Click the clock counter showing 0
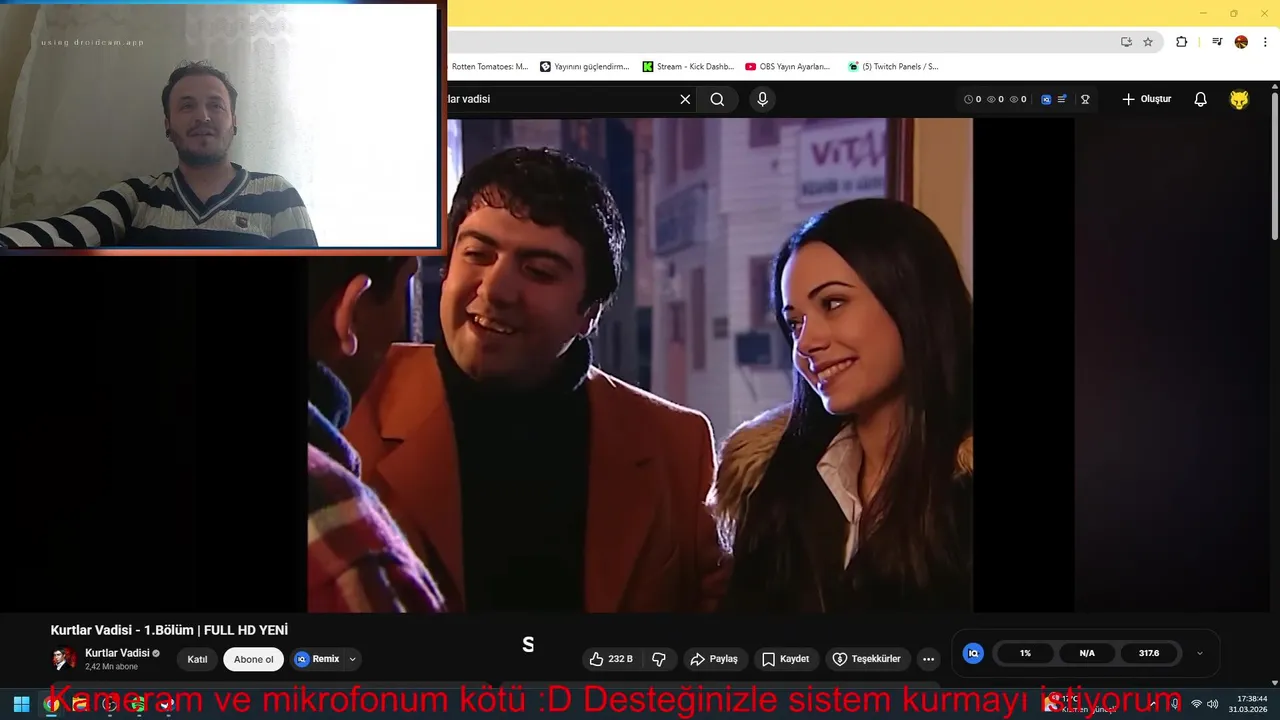This screenshot has height=720, width=1280. coord(972,99)
